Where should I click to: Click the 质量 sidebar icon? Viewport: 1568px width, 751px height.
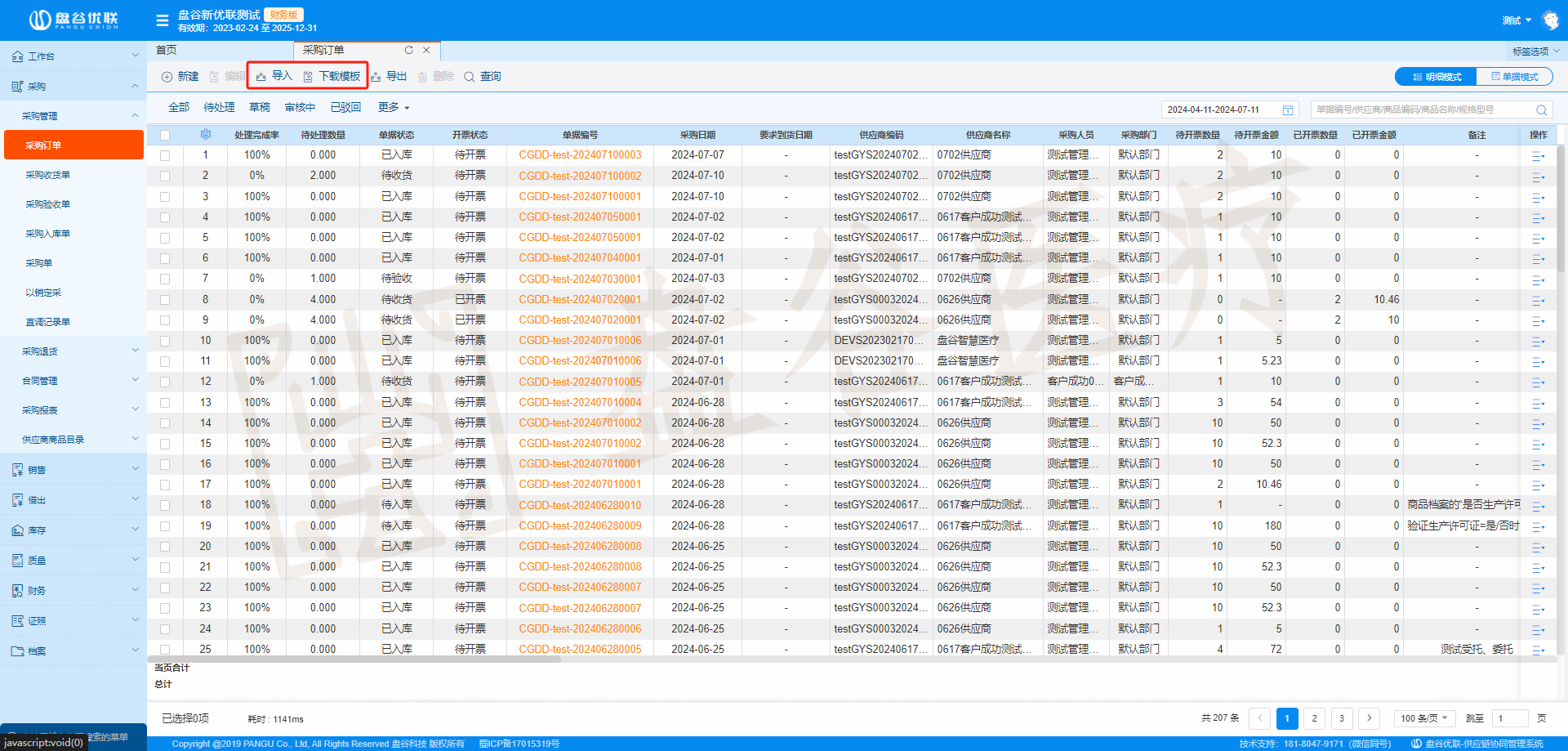pos(17,561)
